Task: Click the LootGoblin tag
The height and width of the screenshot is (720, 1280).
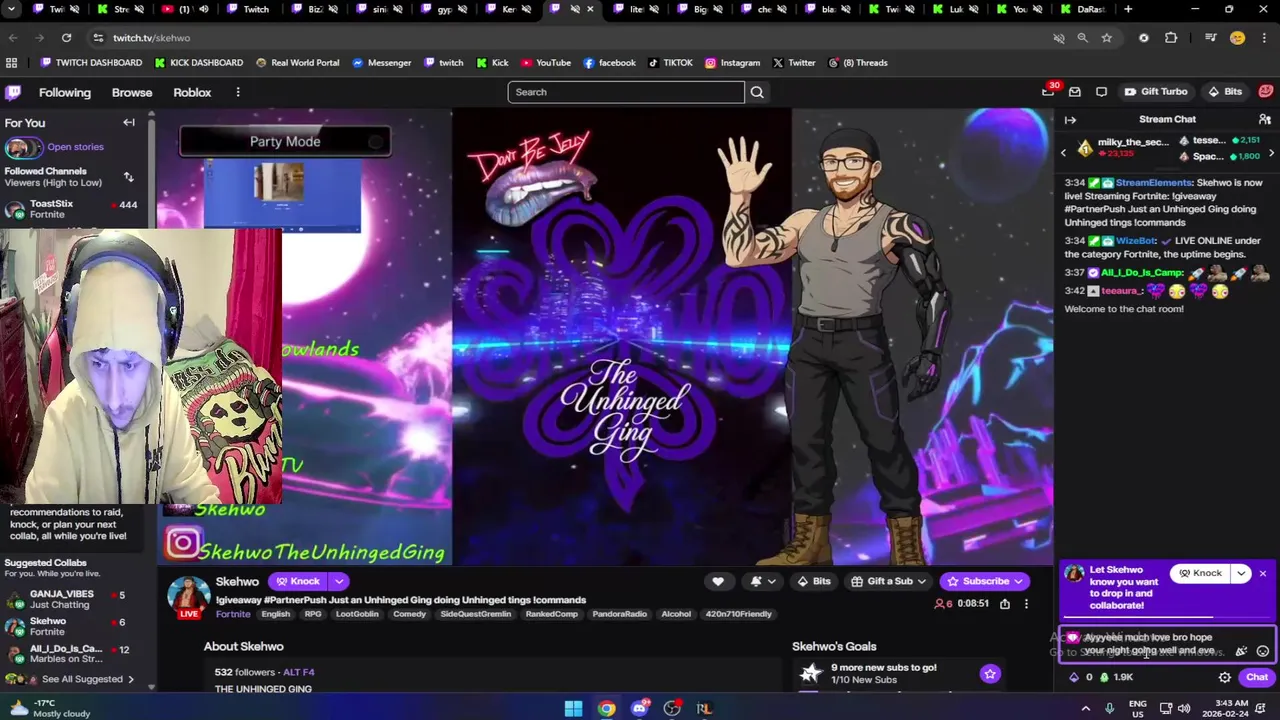Action: 357,614
